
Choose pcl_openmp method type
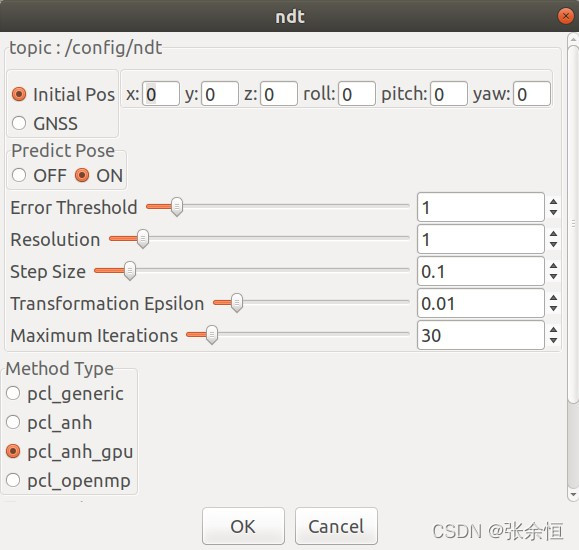13,480
